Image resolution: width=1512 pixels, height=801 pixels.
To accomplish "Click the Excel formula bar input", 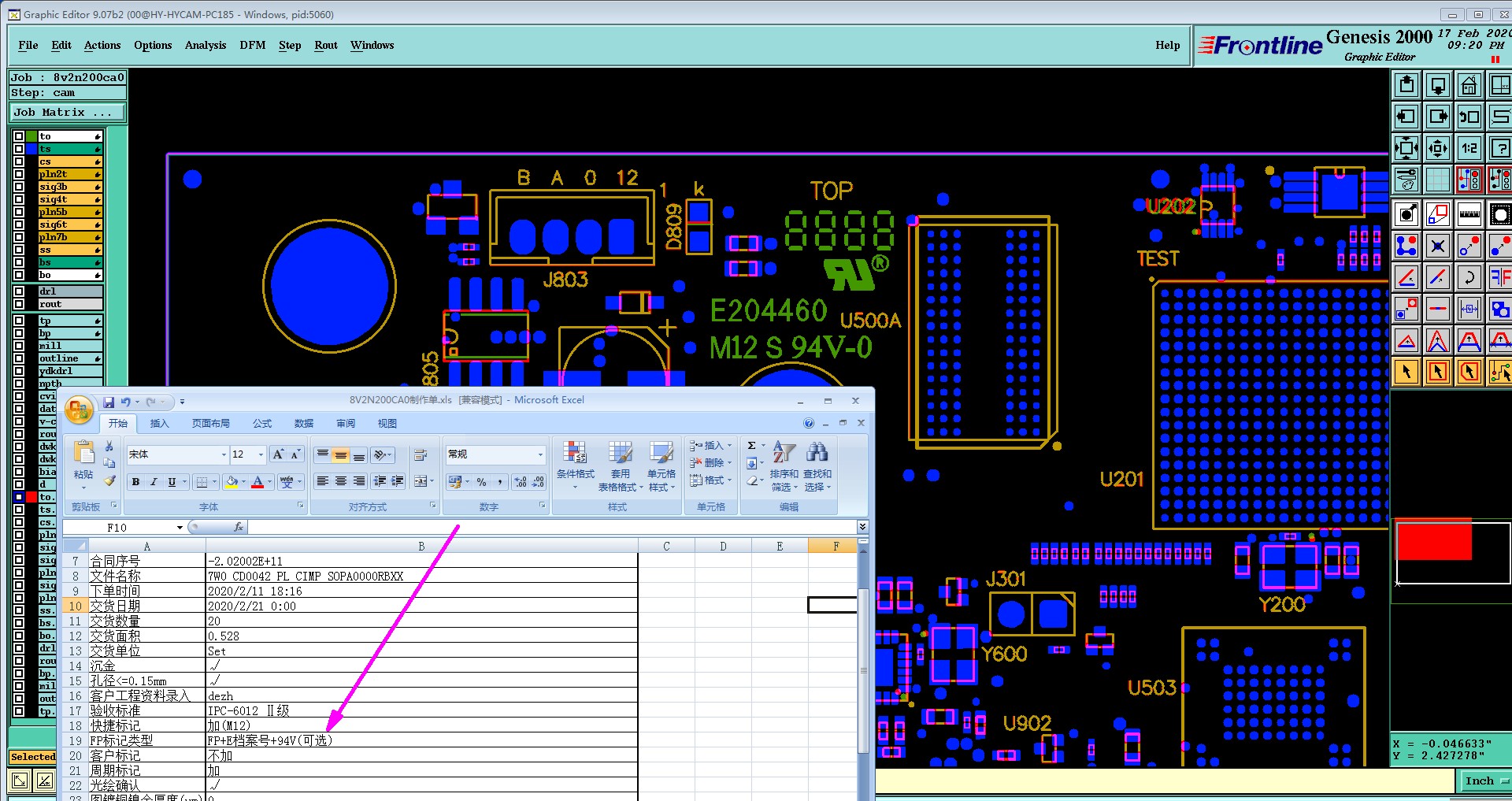I will 551,527.
